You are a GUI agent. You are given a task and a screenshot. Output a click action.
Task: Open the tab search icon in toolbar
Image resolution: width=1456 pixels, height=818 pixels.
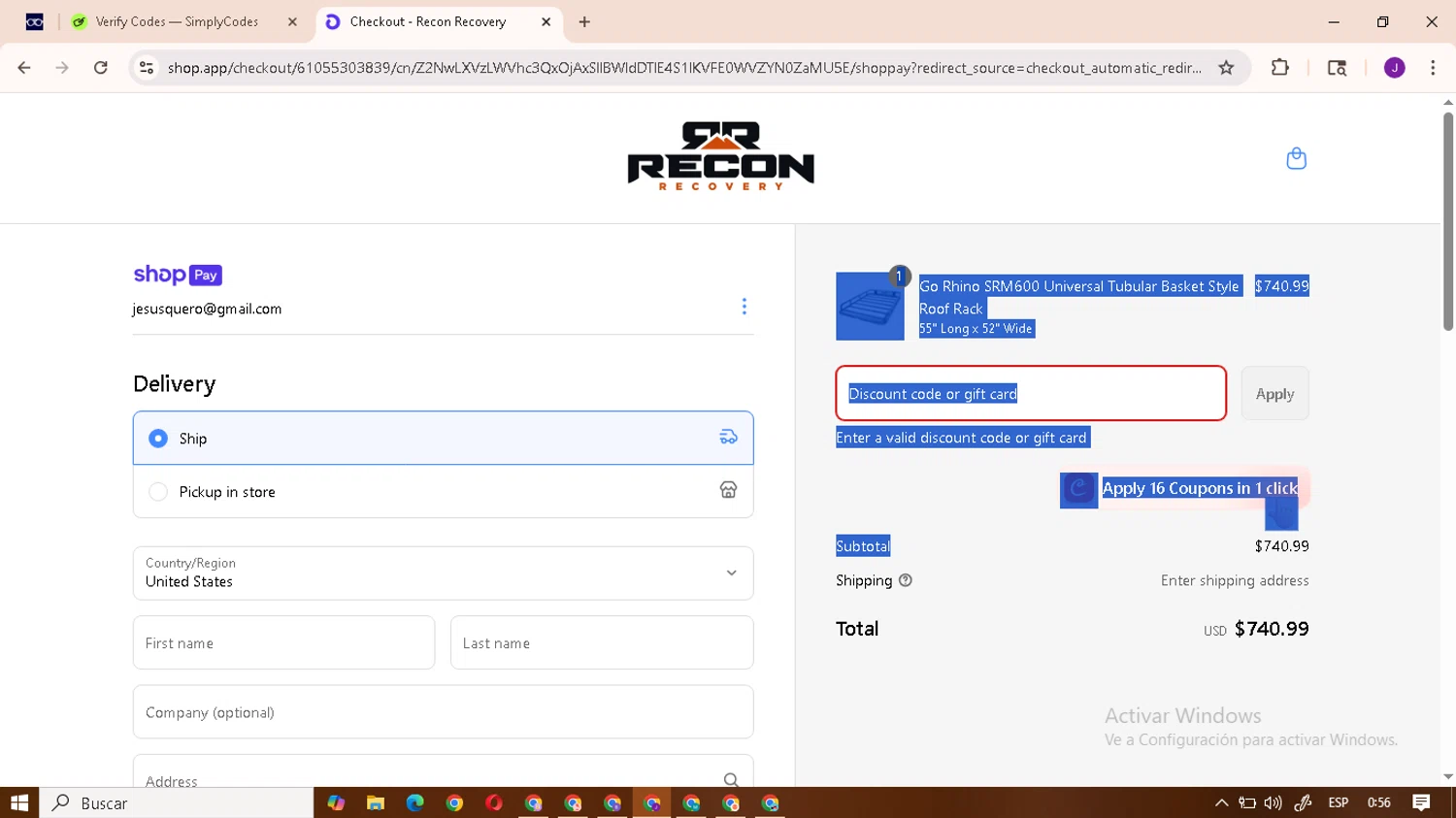[x=1337, y=68]
